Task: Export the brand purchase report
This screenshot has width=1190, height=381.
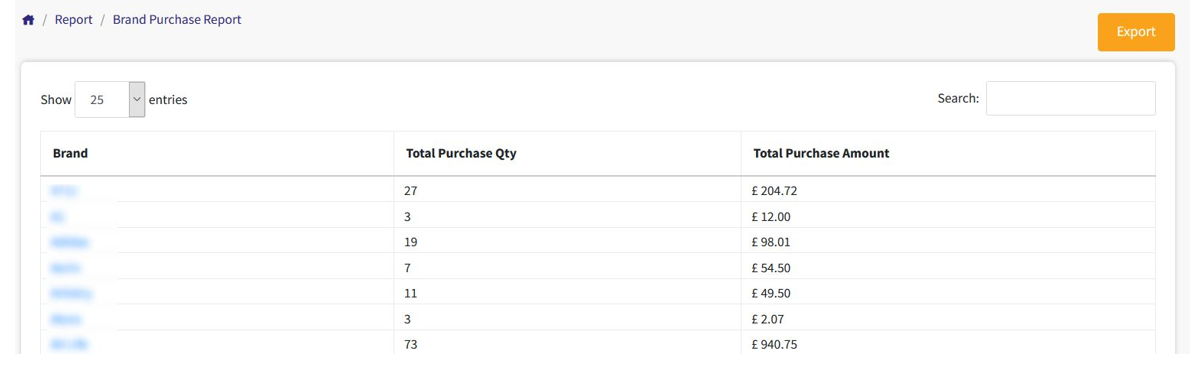Action: (x=1135, y=32)
